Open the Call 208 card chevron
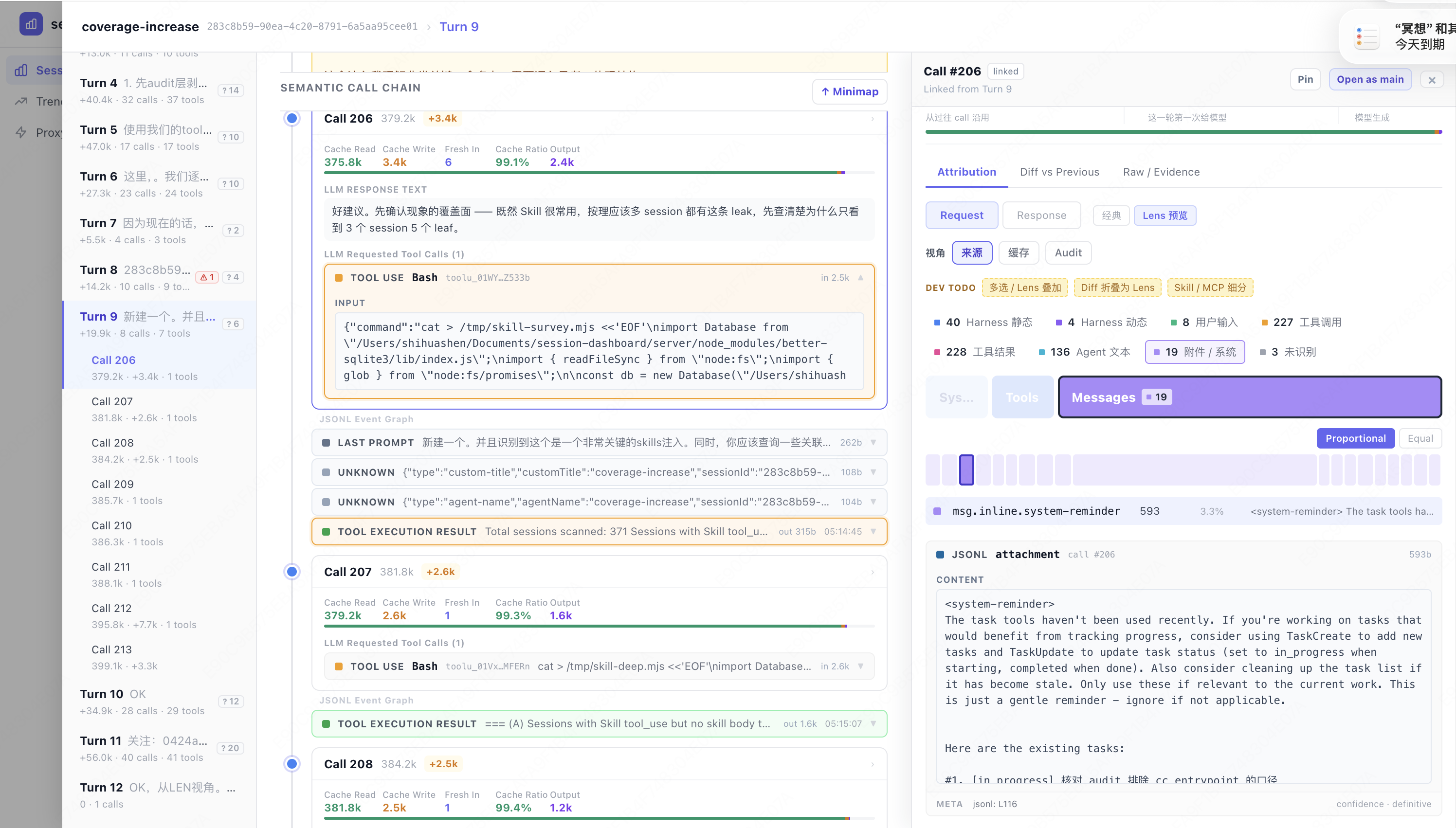Viewport: 1456px width, 828px height. coord(873,764)
